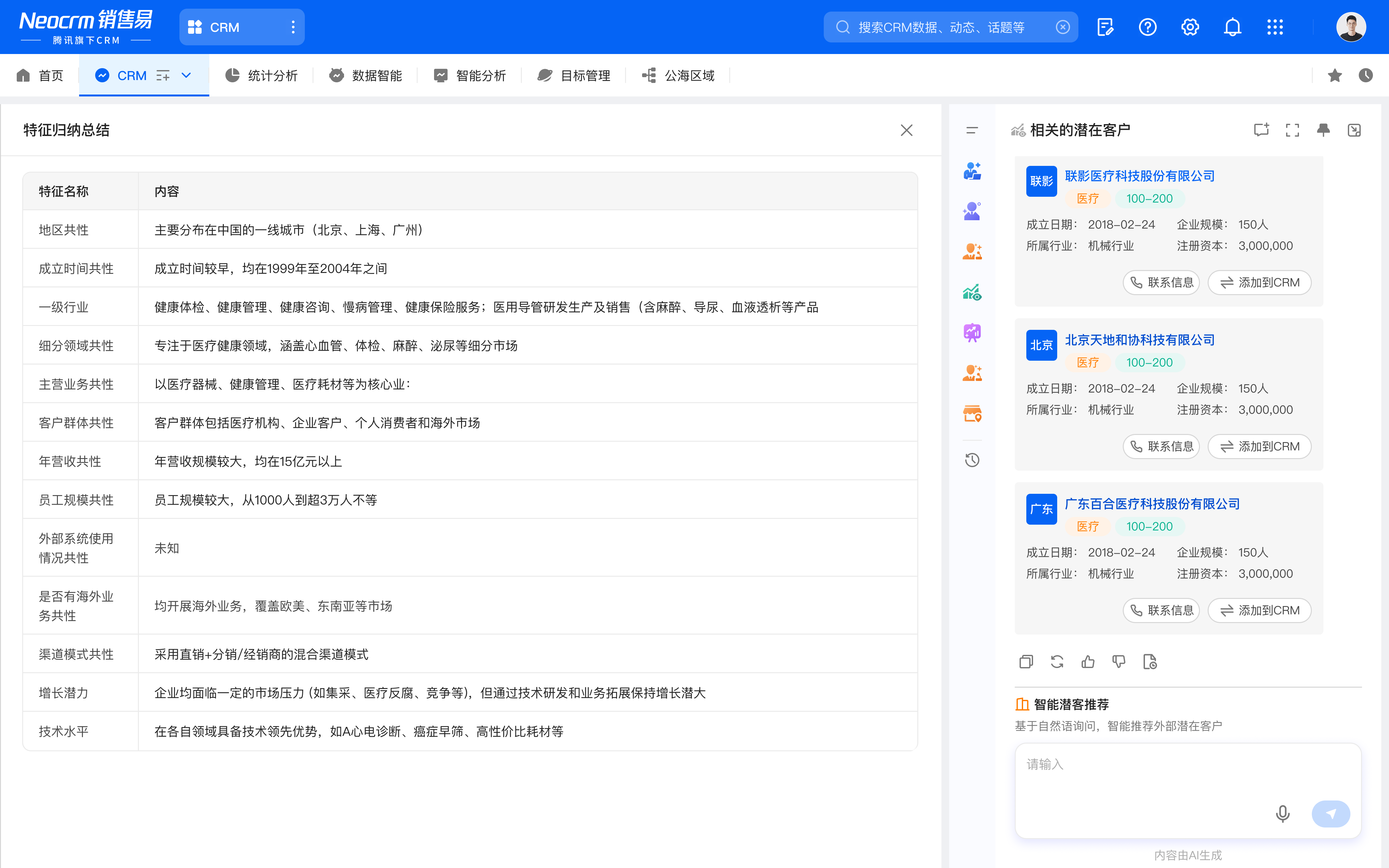Open 北京天地和协科技有限公司 company link
This screenshot has width=1389, height=868.
coord(1139,340)
